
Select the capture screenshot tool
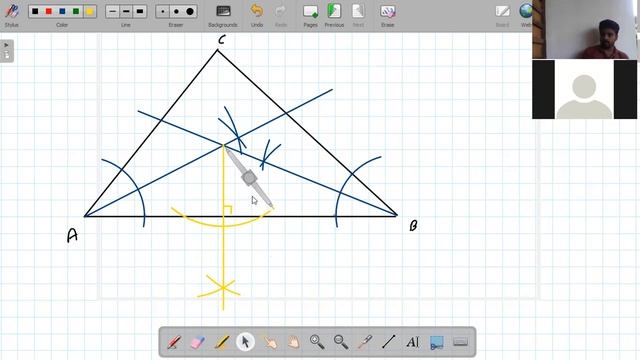tap(436, 342)
